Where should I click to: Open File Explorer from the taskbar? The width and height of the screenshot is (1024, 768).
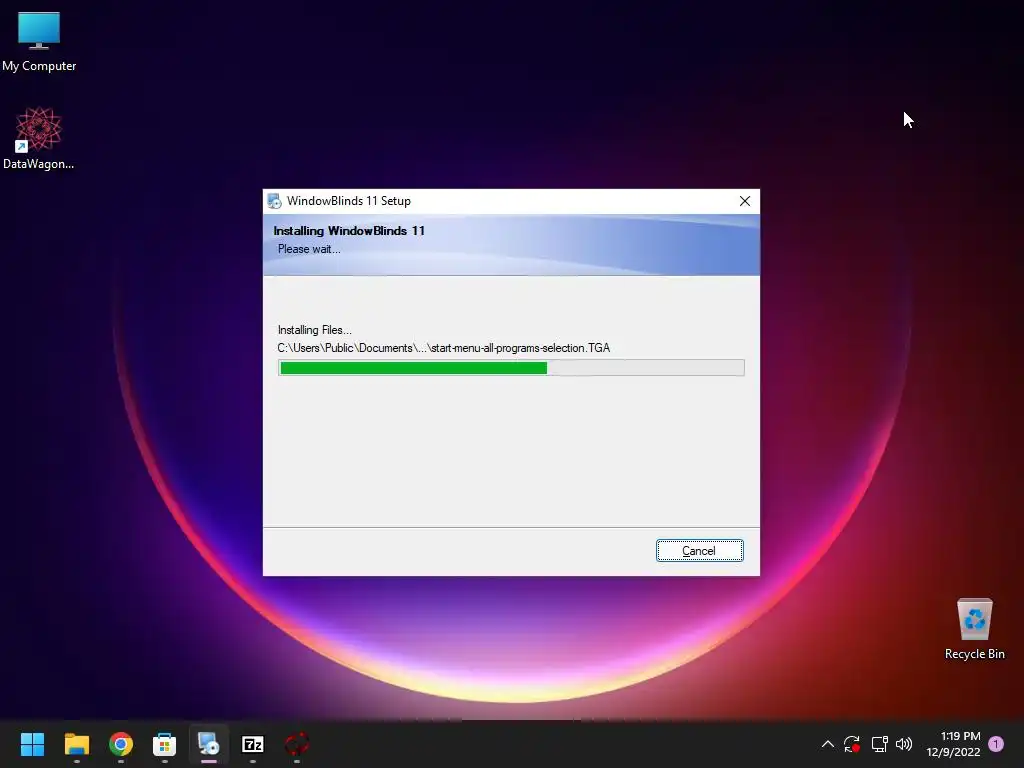point(76,744)
